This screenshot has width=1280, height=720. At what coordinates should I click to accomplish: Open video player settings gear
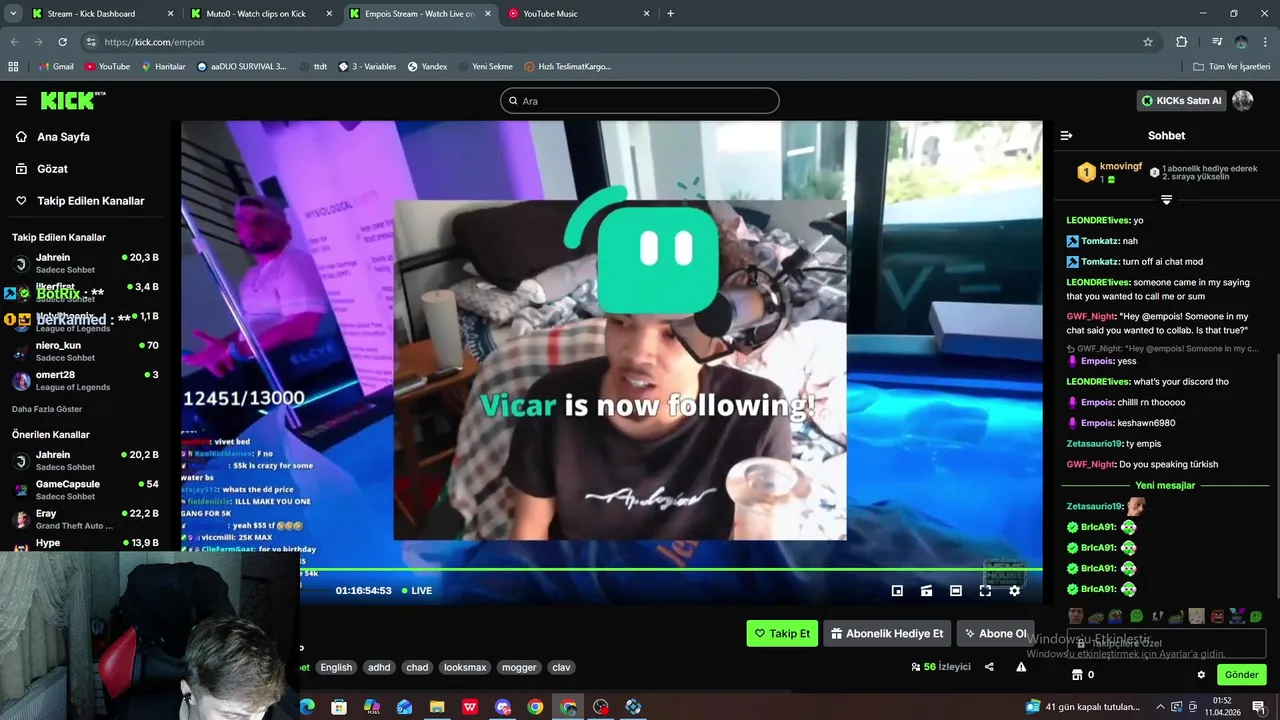1014,591
